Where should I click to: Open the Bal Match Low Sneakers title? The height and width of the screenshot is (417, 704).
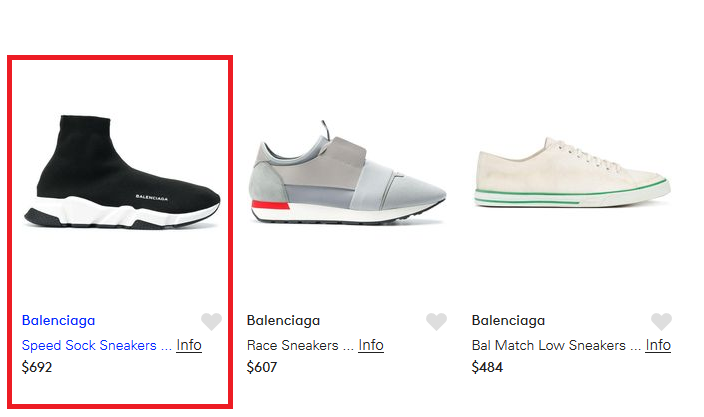click(x=549, y=345)
